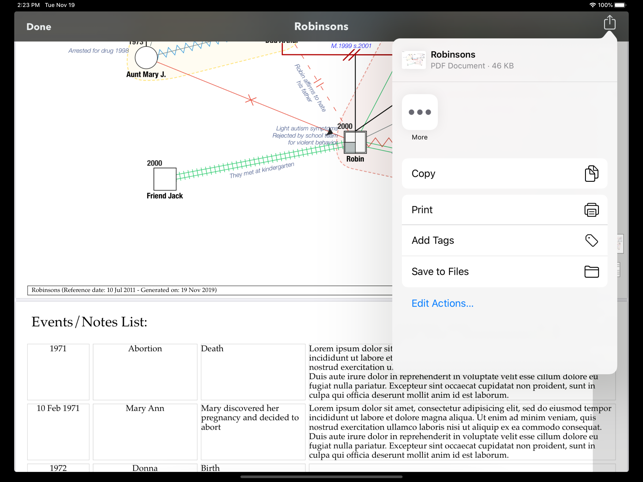This screenshot has width=643, height=482.
Task: Select the Aunt Mary J. circle node
Action: pos(146,57)
